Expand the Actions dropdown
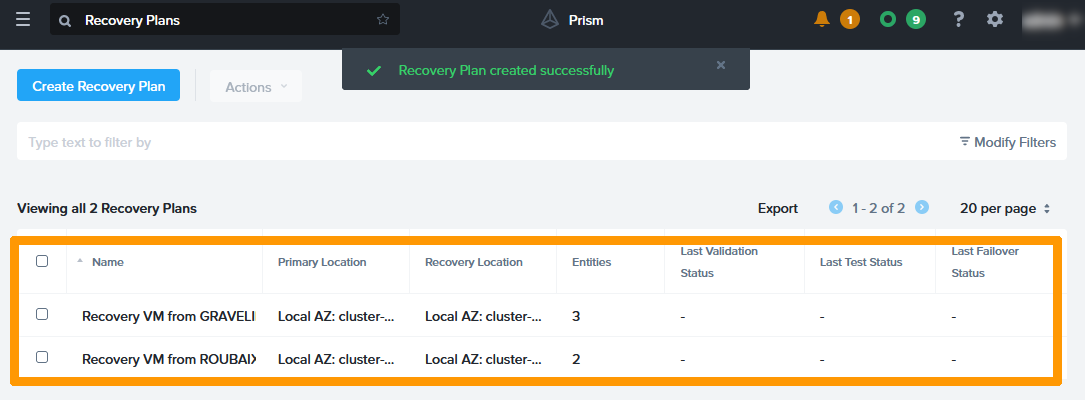The width and height of the screenshot is (1085, 400). pyautogui.click(x=256, y=87)
